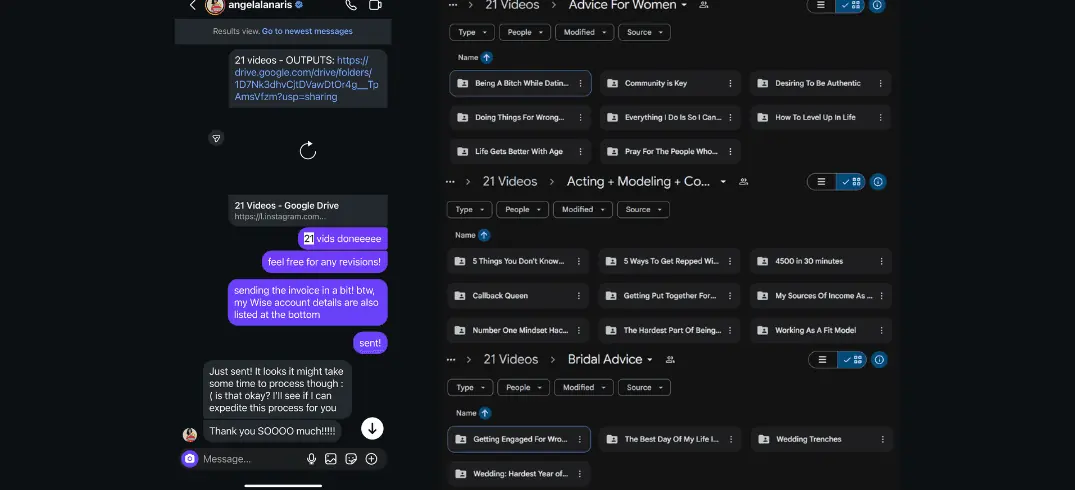Image resolution: width=1075 pixels, height=490 pixels.
Task: Switch Acting + Modeling to list layout
Action: click(821, 182)
